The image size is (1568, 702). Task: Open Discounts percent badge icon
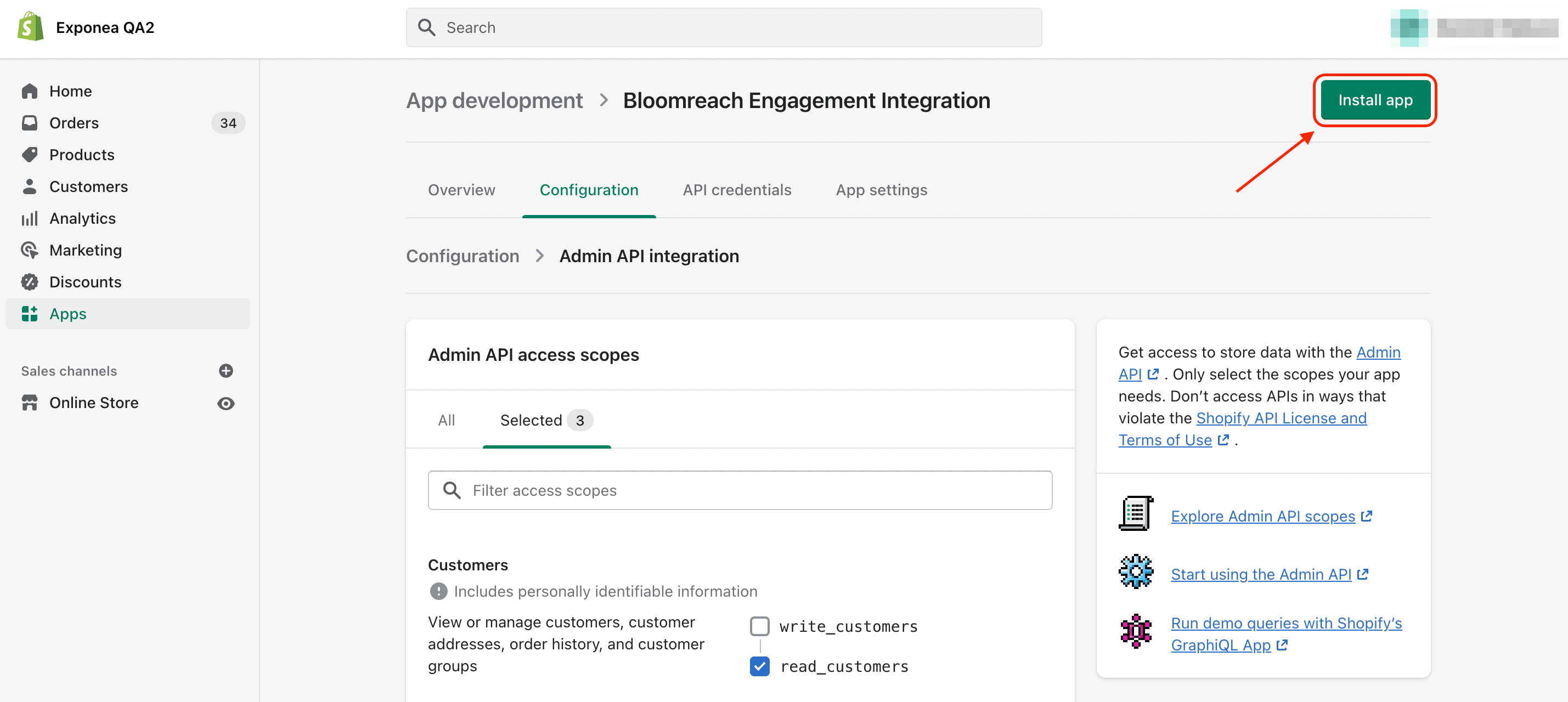(29, 282)
